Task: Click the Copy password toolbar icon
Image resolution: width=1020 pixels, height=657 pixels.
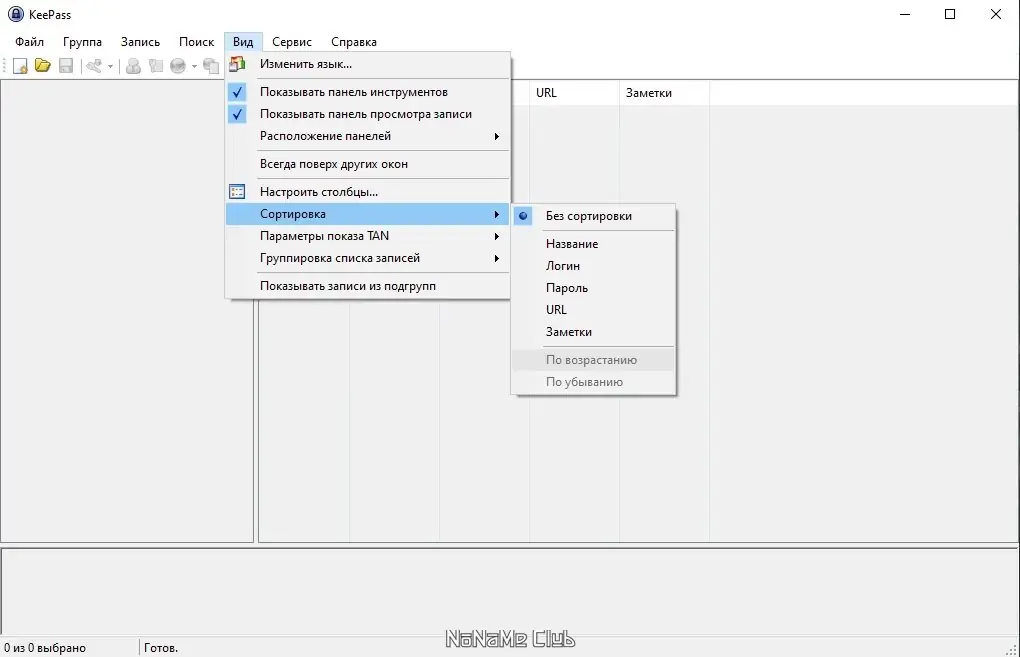Action: click(x=155, y=66)
